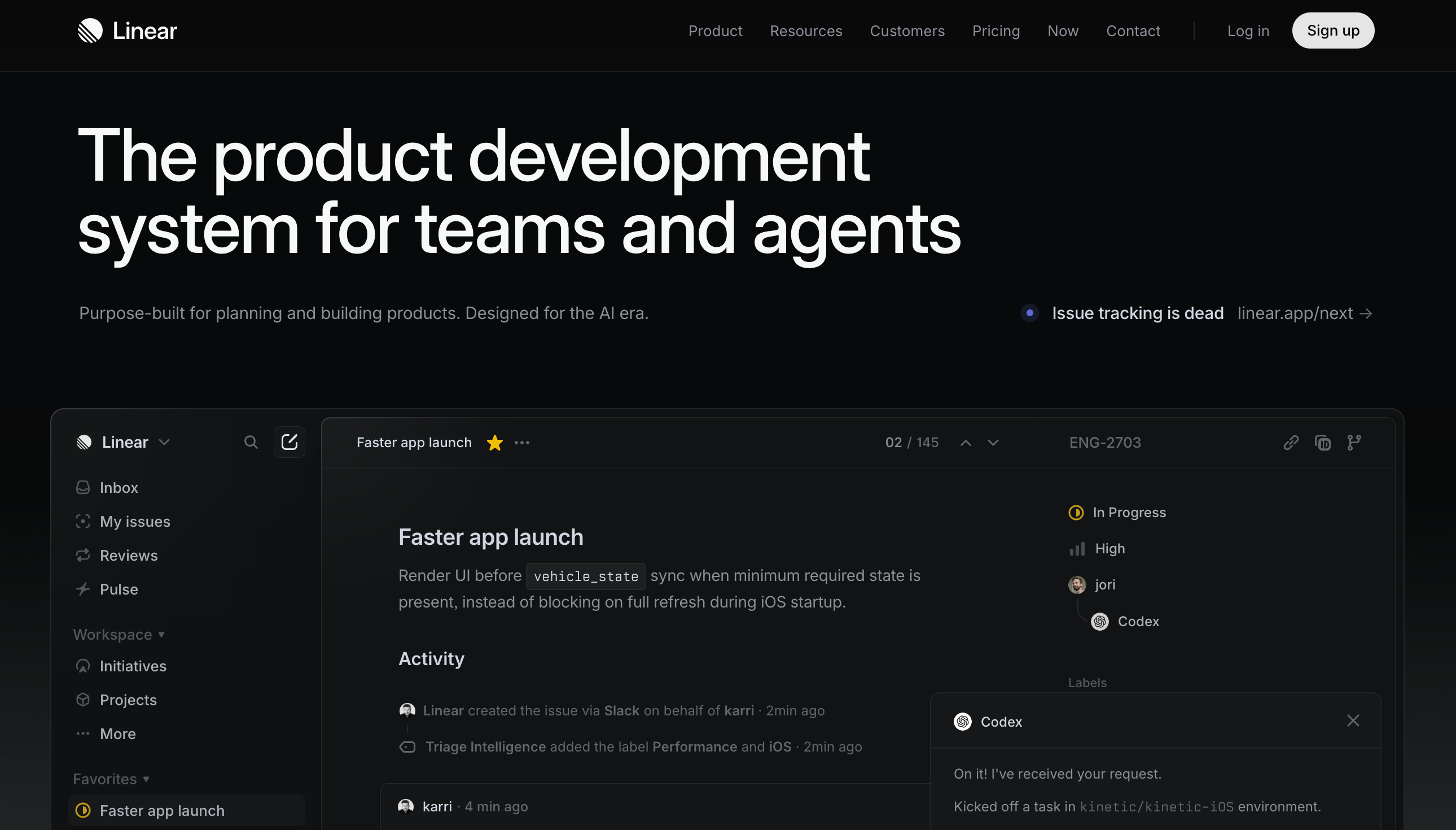
Task: Click the Codex logo in the popup header
Action: click(x=963, y=722)
